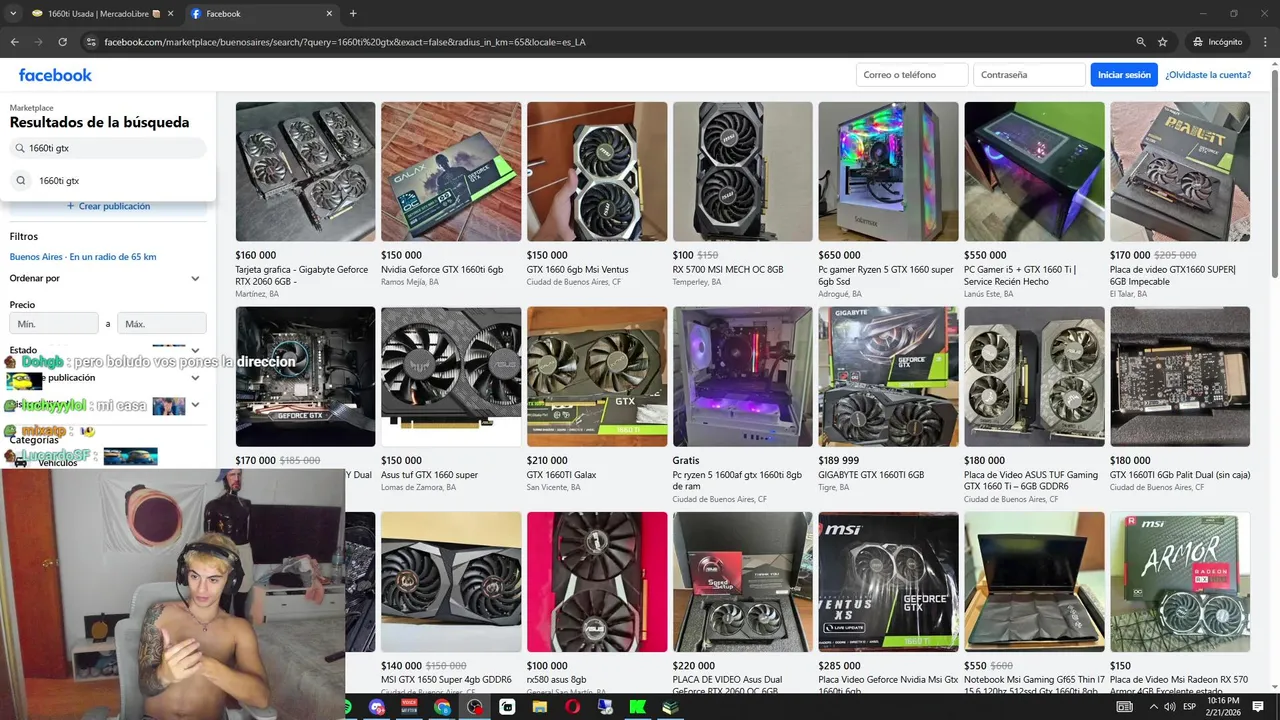Open the Kick app in taskbar
This screenshot has width=1280, height=720.
(x=637, y=707)
